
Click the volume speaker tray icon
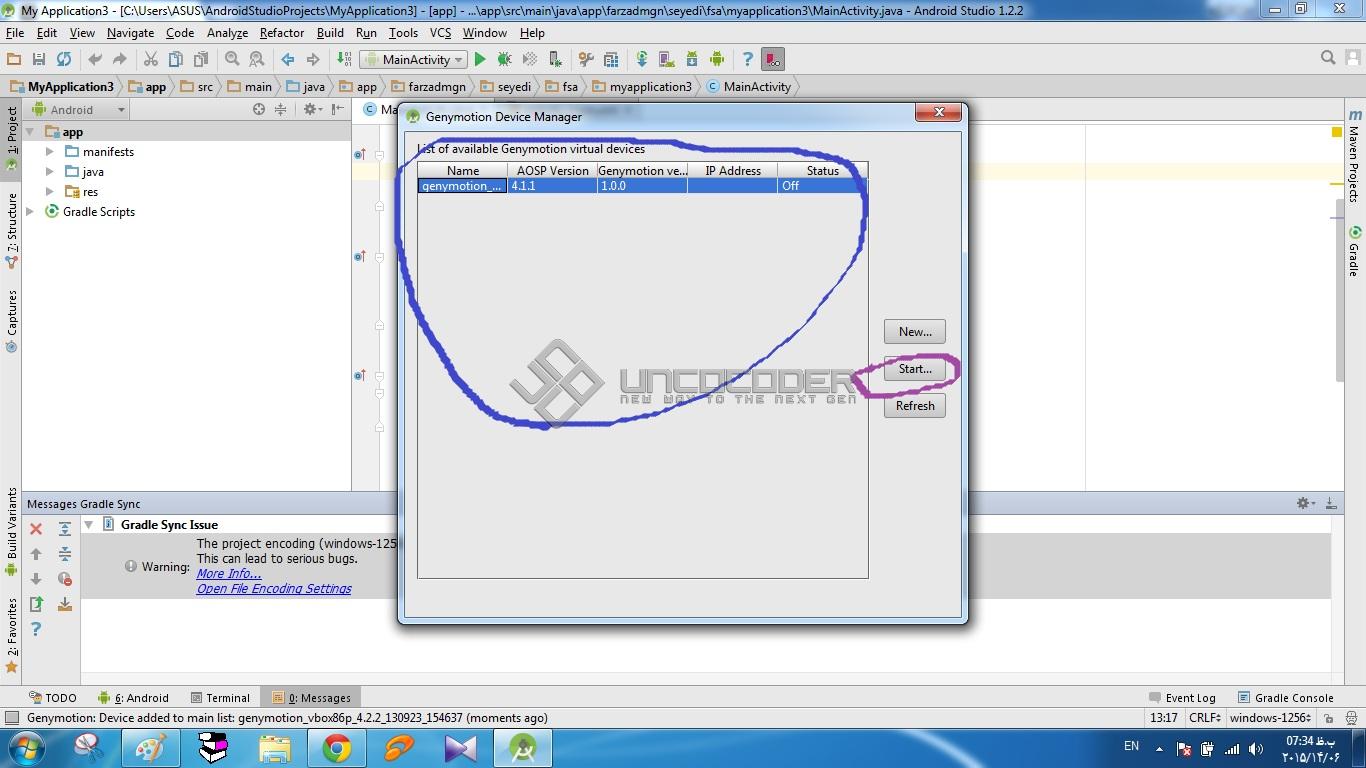(x=1256, y=748)
